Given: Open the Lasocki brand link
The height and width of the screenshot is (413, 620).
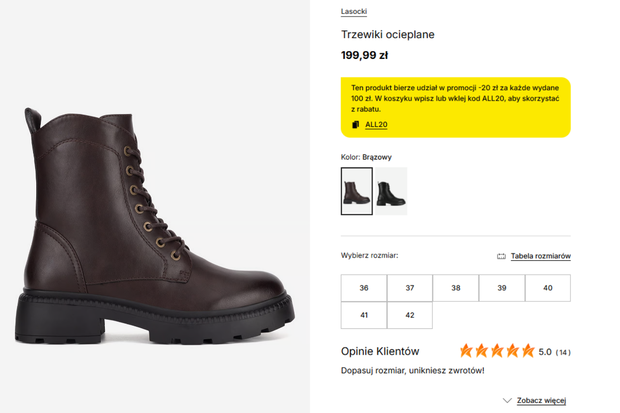Looking at the screenshot, I should pyautogui.click(x=354, y=11).
